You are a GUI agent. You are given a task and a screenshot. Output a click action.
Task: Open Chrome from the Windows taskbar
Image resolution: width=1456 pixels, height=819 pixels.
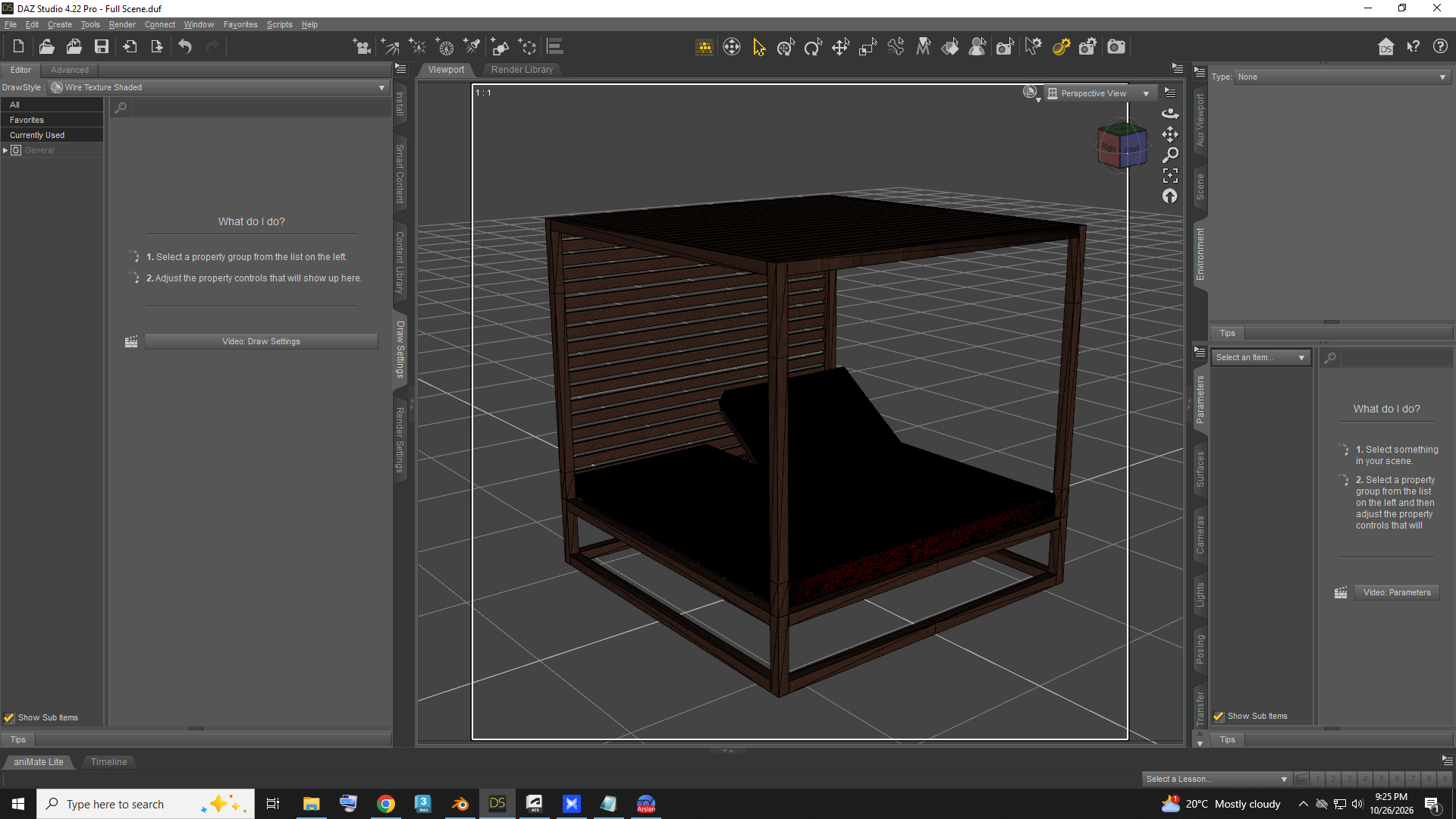click(386, 804)
